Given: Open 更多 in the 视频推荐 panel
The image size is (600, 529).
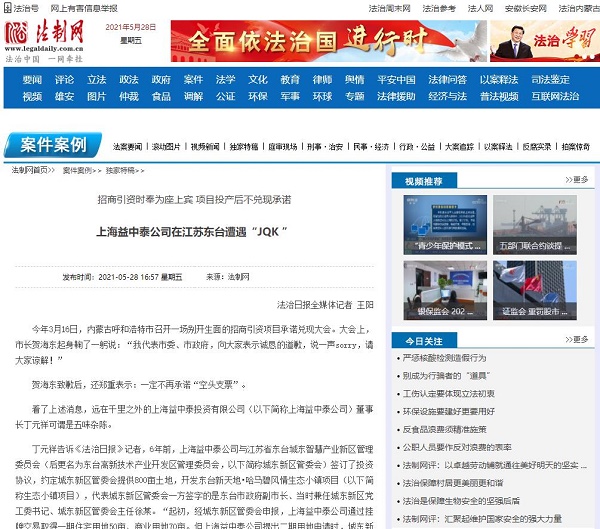Looking at the screenshot, I should (577, 180).
